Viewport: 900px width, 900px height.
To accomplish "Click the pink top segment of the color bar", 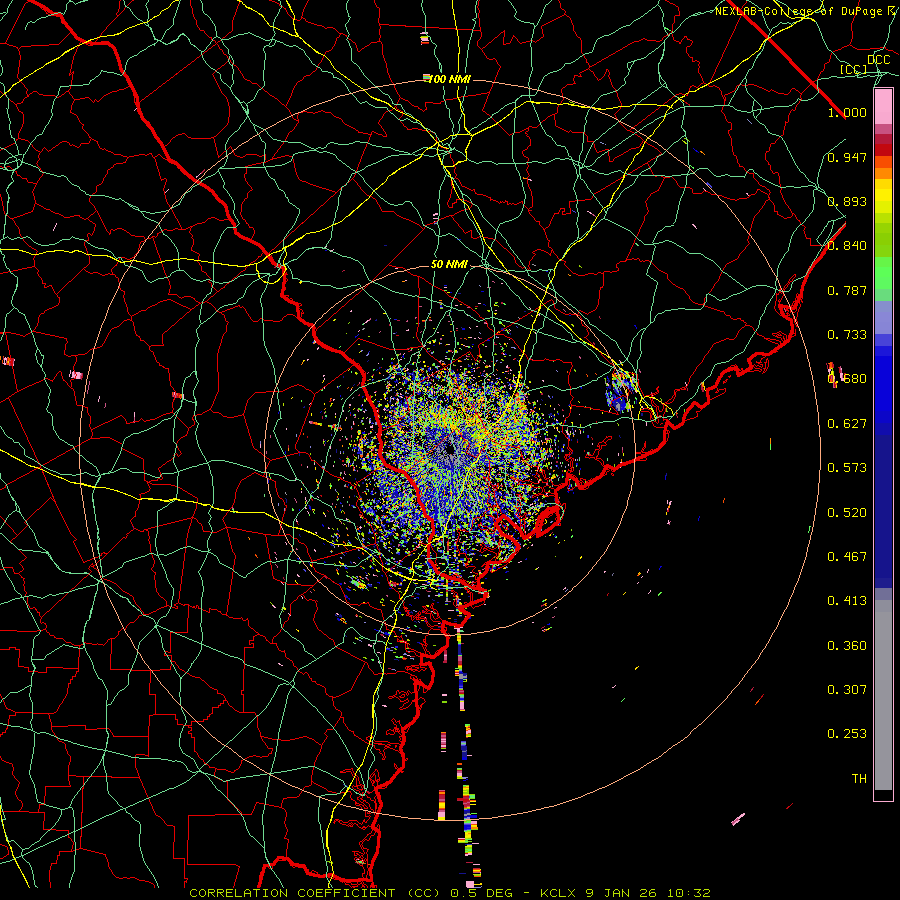I will coord(883,107).
